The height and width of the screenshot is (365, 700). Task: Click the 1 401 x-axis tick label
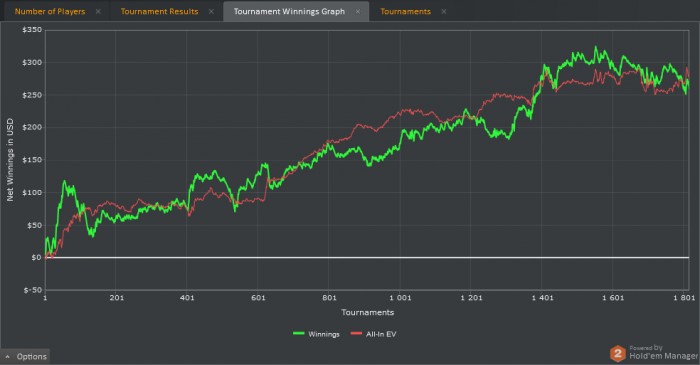[x=542, y=298]
